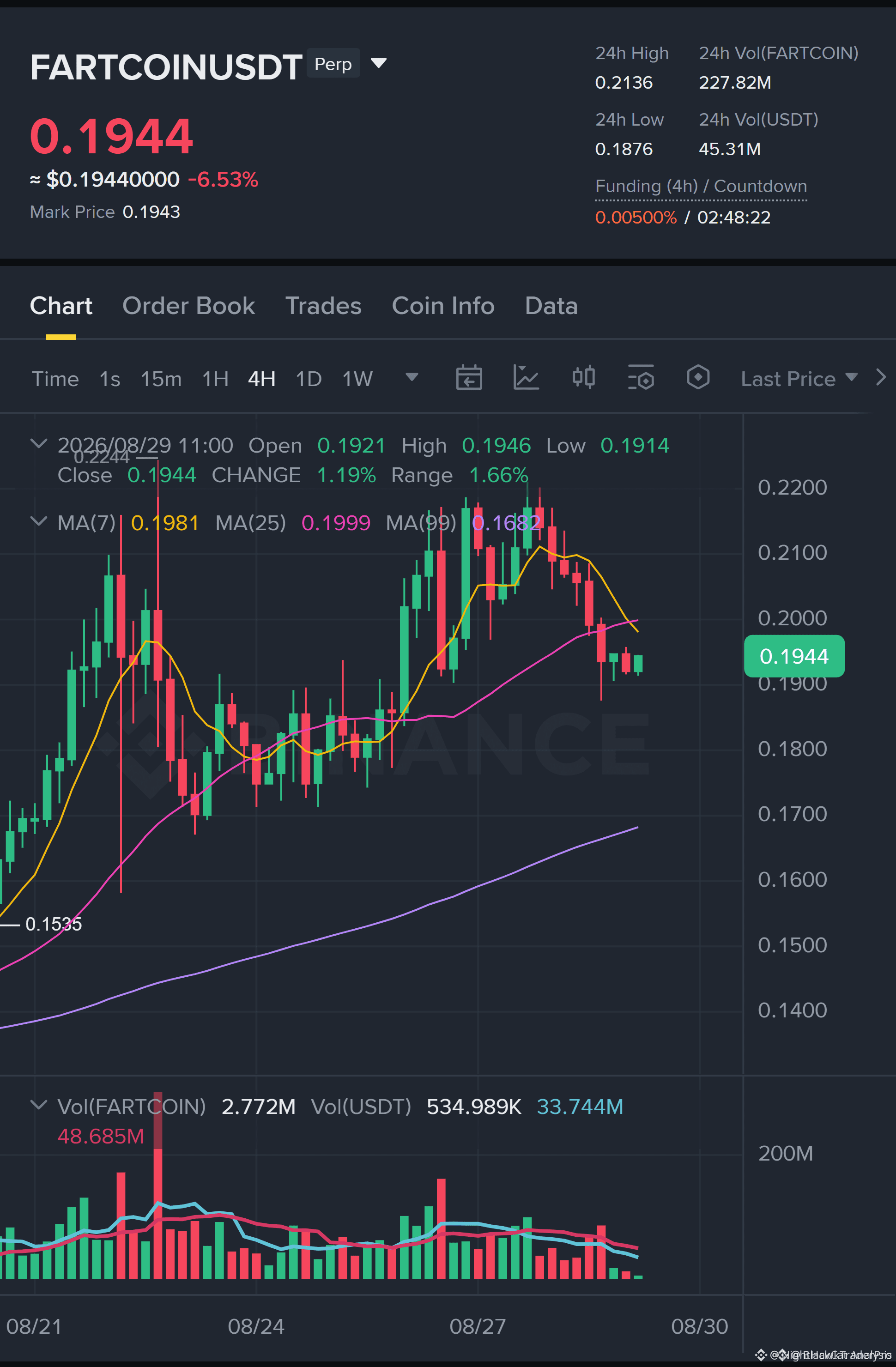Click the Funding (4h) / Countdown label
Viewport: 896px width, 1367px height.
(701, 186)
